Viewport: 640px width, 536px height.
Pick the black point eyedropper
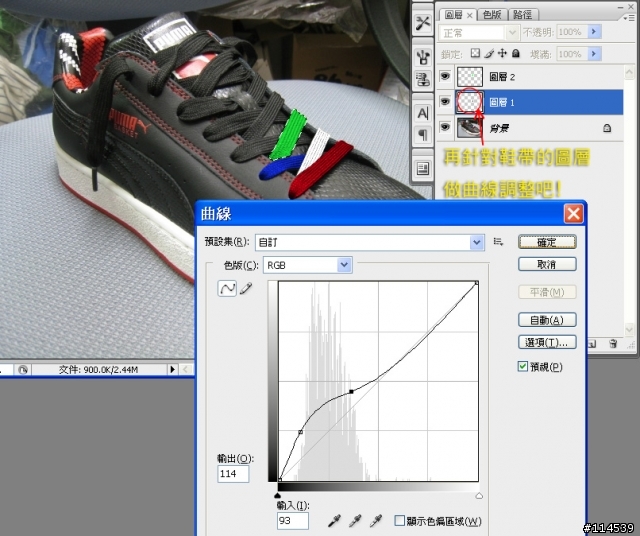click(333, 520)
